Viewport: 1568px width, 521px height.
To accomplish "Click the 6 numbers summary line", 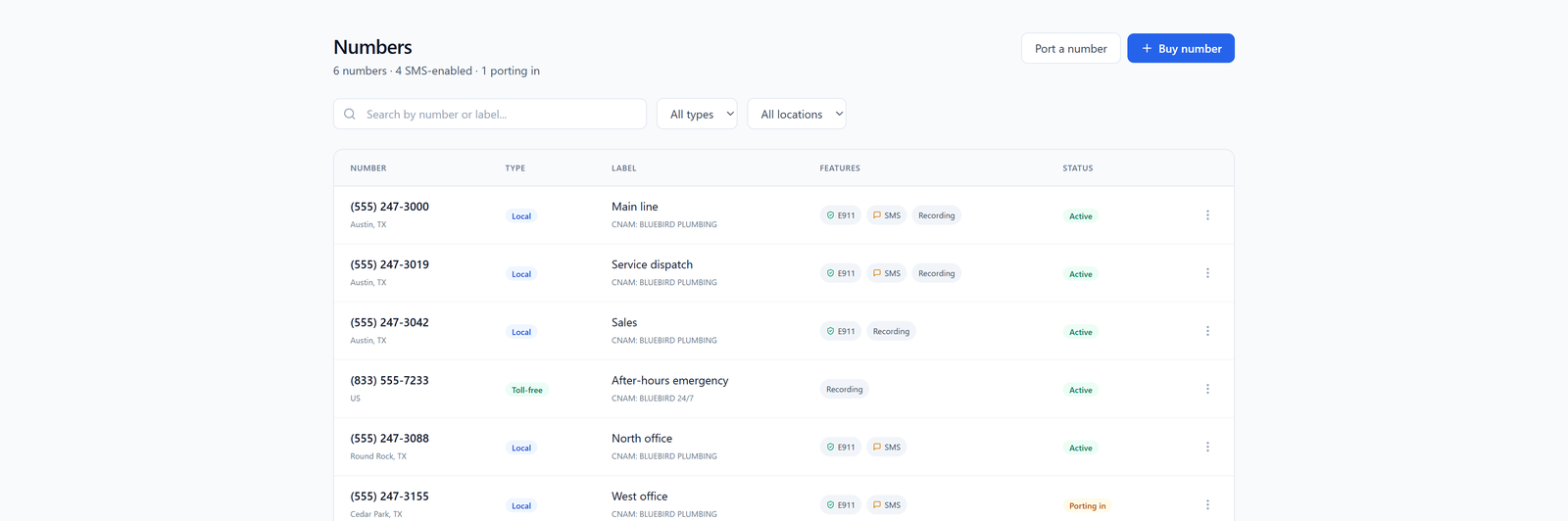I will click(436, 71).
